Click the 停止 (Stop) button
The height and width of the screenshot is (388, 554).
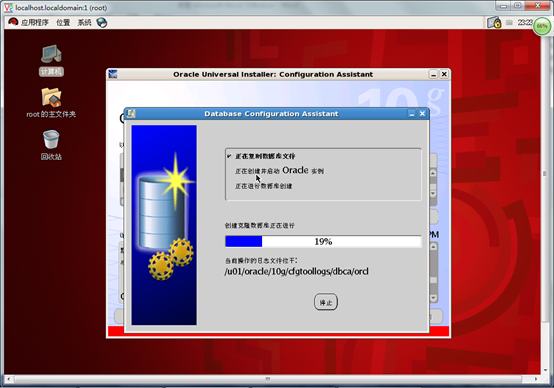[x=326, y=302]
